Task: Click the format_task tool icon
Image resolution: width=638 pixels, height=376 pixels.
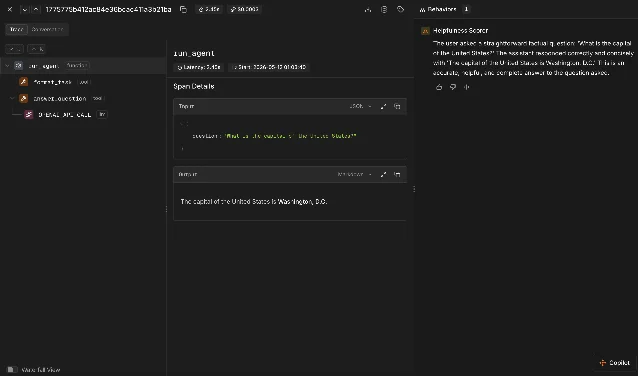Action: [24, 82]
